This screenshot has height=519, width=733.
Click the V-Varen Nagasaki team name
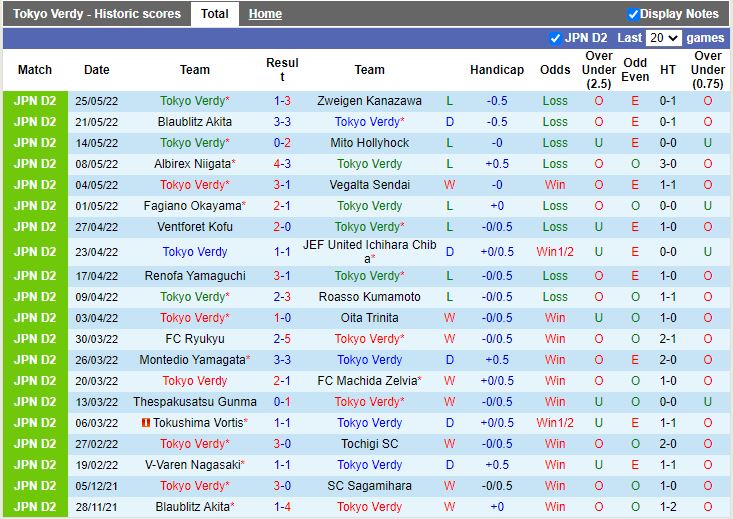(x=193, y=465)
